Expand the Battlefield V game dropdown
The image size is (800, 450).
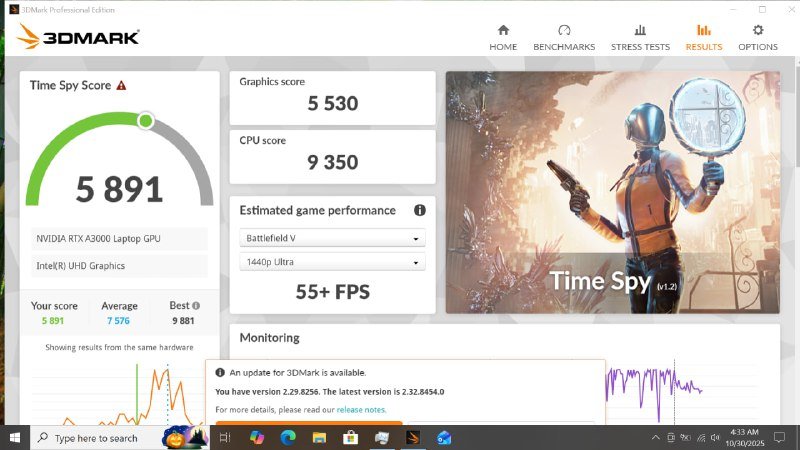pos(332,238)
